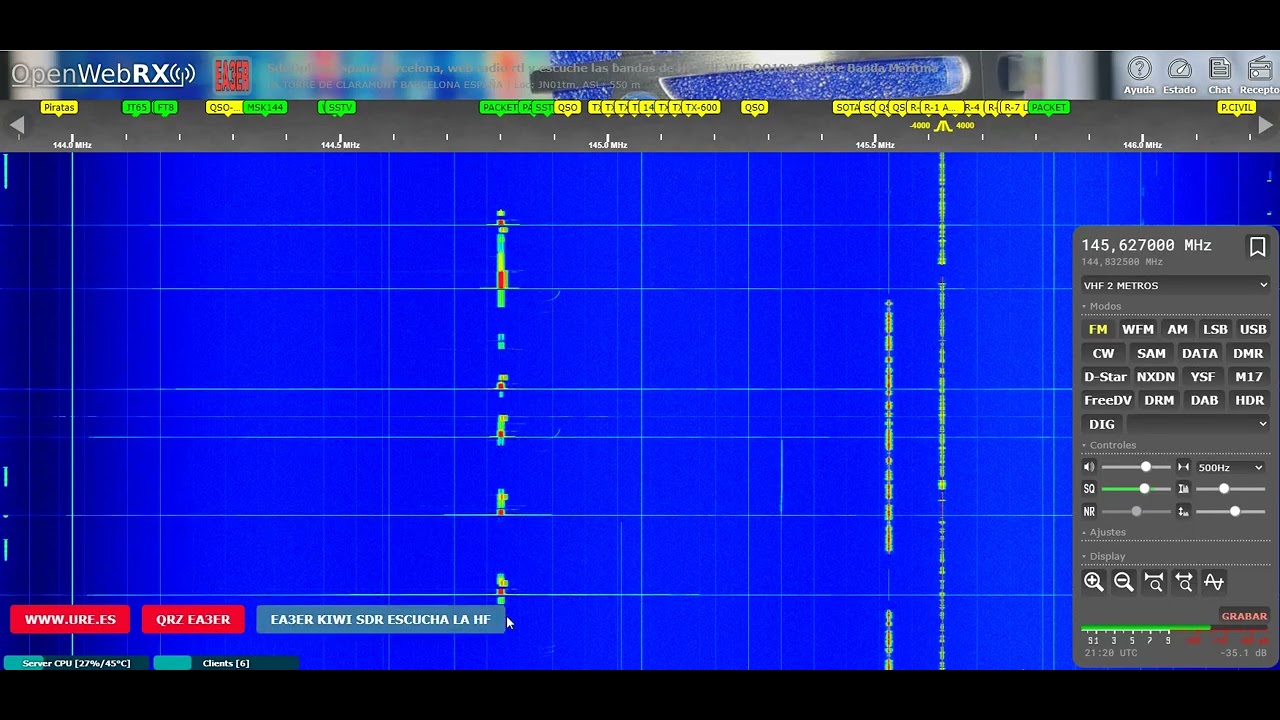Adjust the SQ squelch slider
The image size is (1280, 720).
(1136, 489)
